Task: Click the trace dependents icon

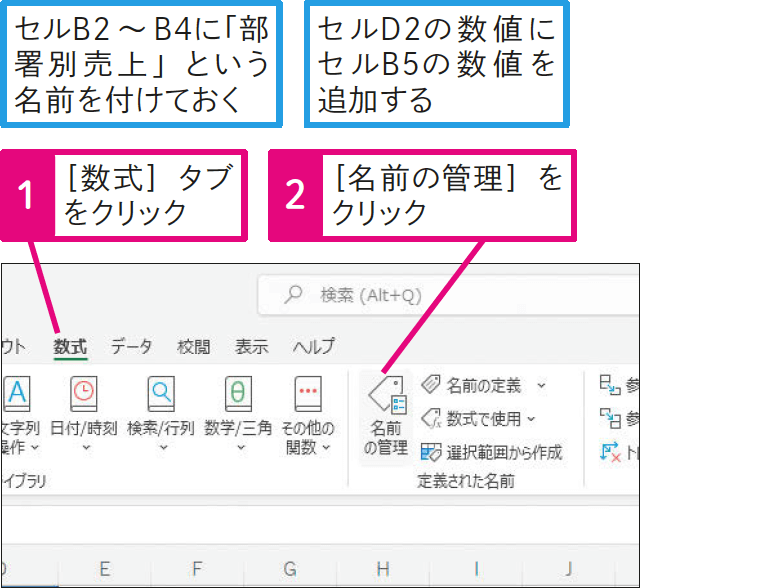Action: (x=610, y=418)
